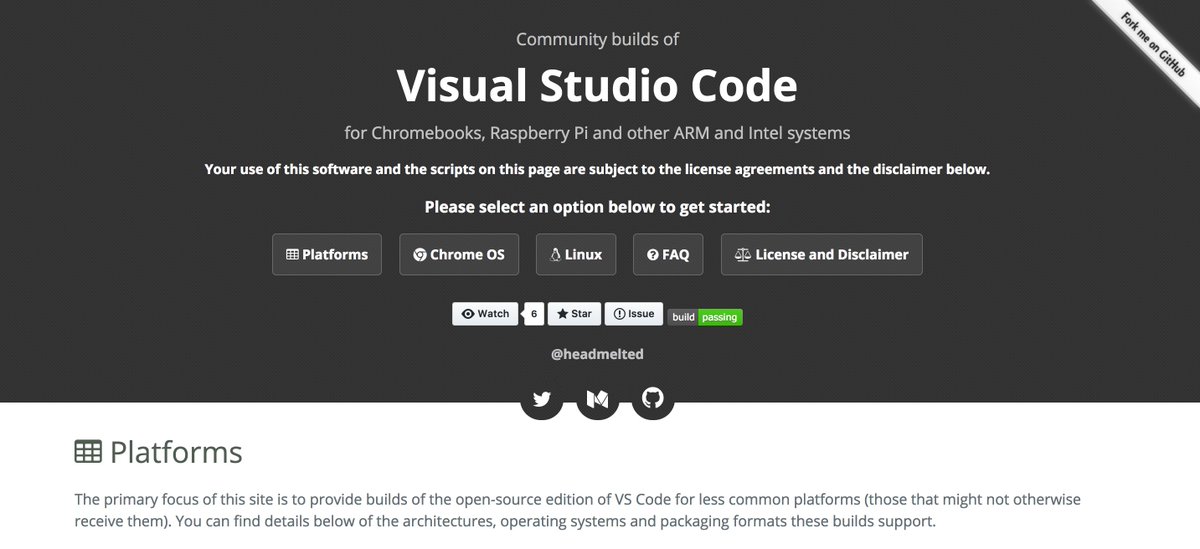The width and height of the screenshot is (1200, 549).
Task: Click the Community builds of subtitle
Action: pyautogui.click(x=598, y=39)
